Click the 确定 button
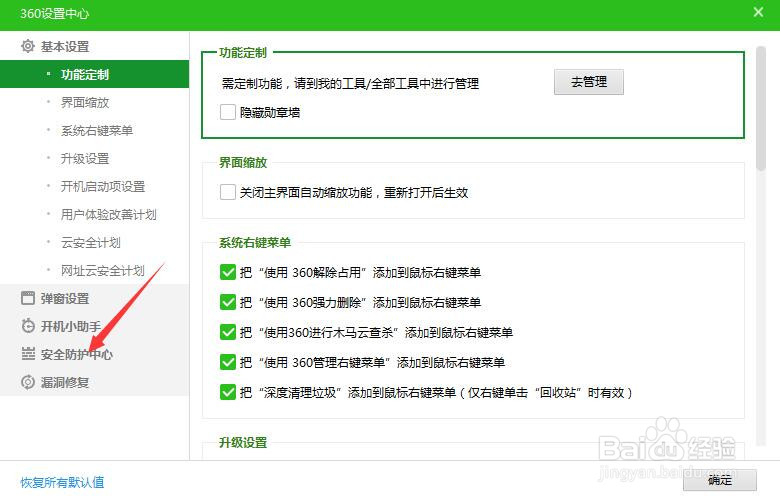This screenshot has height=500, width=780. [719, 480]
